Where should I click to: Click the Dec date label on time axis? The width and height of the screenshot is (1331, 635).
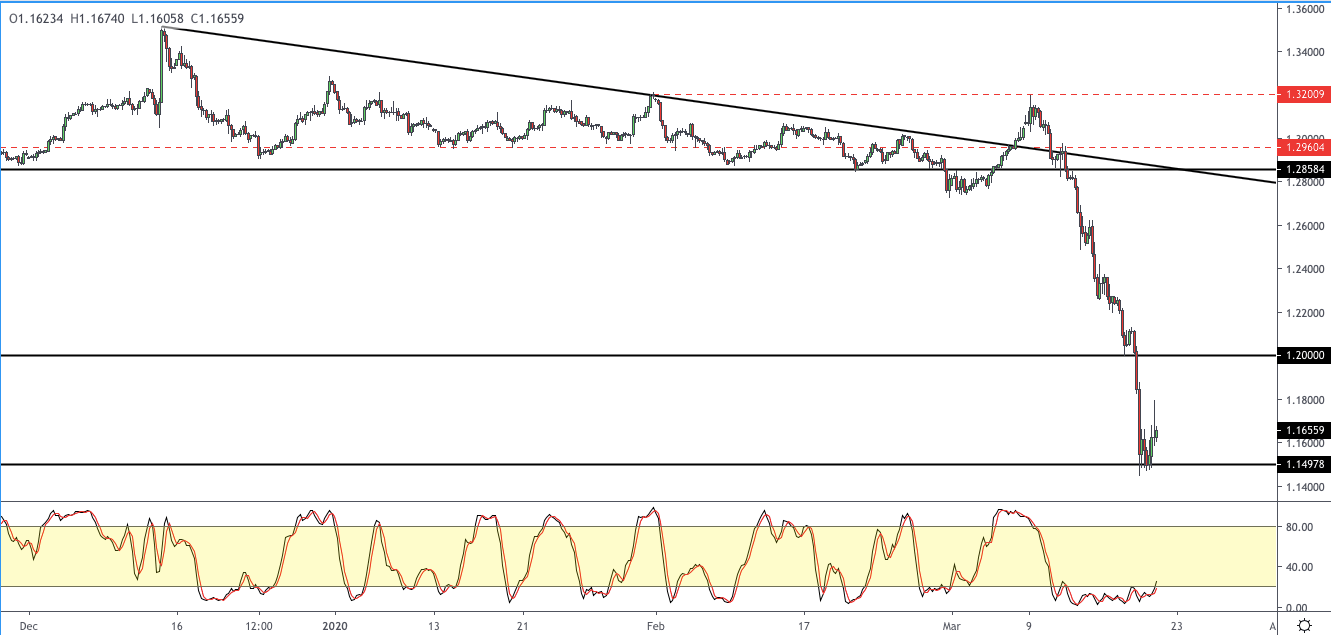click(x=28, y=625)
